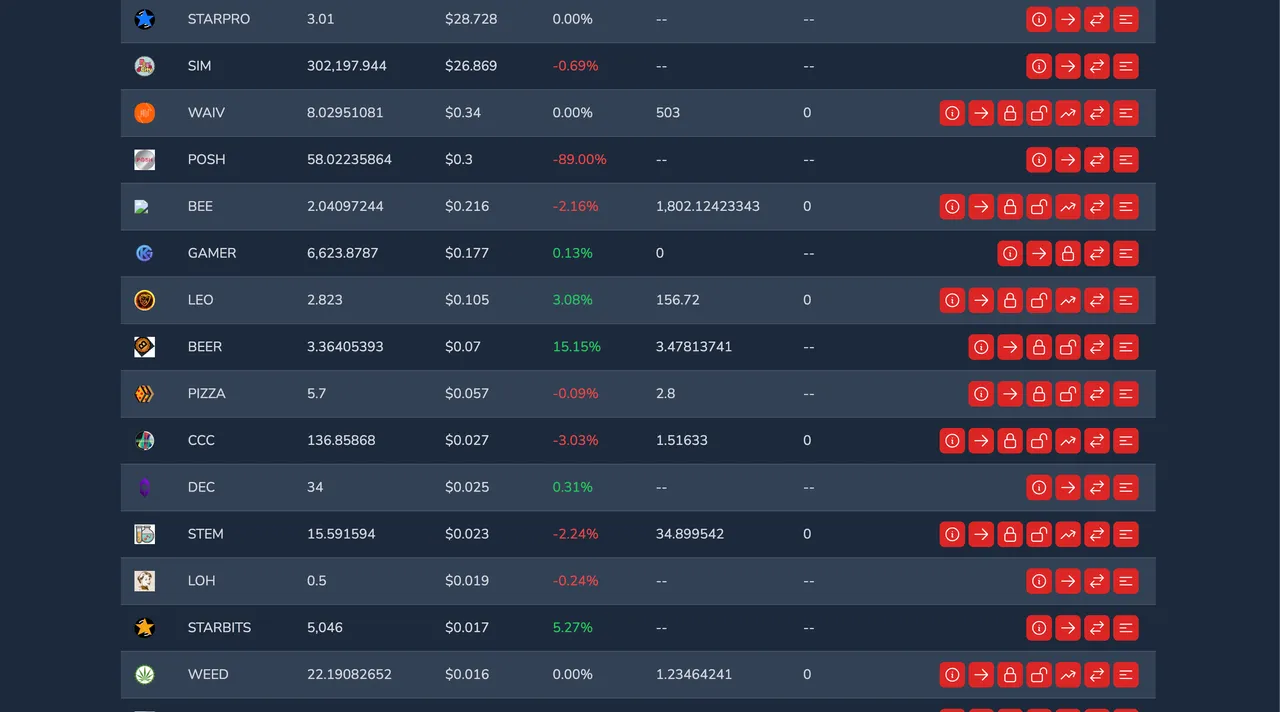Click the swap arrows icon for BEE
1280x712 pixels.
coord(1097,207)
